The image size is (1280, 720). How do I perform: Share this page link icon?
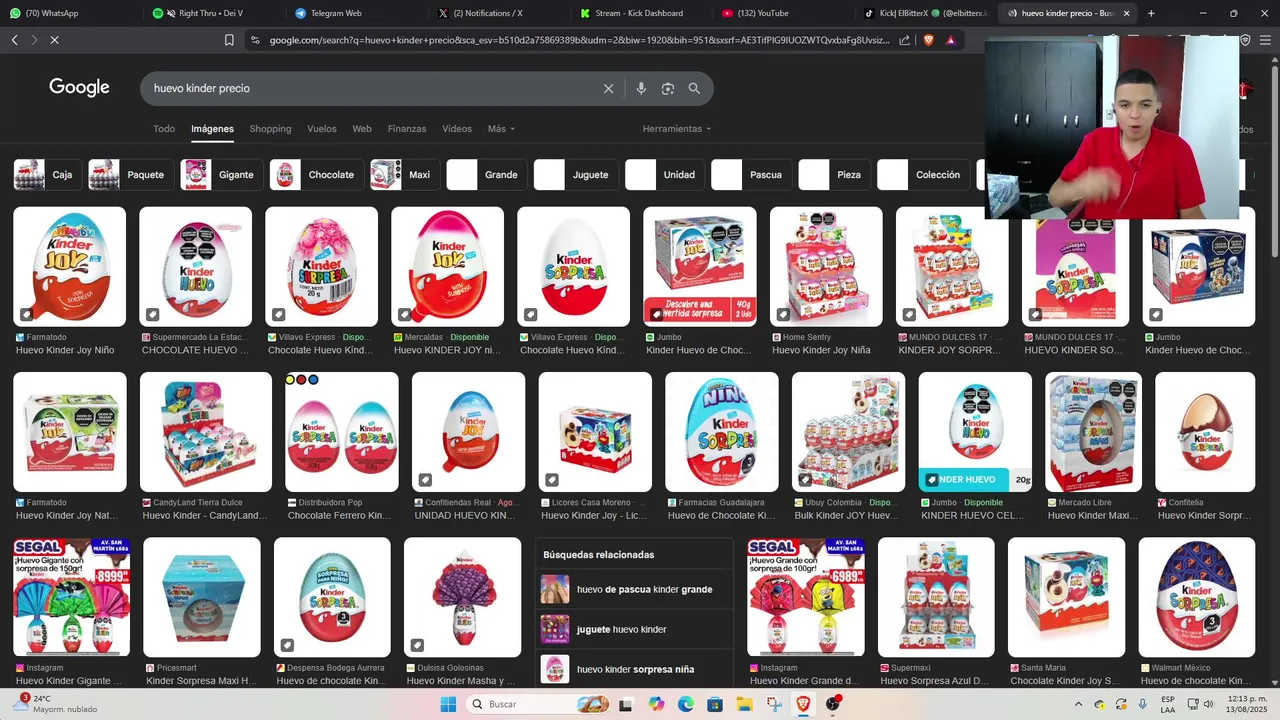[x=905, y=40]
